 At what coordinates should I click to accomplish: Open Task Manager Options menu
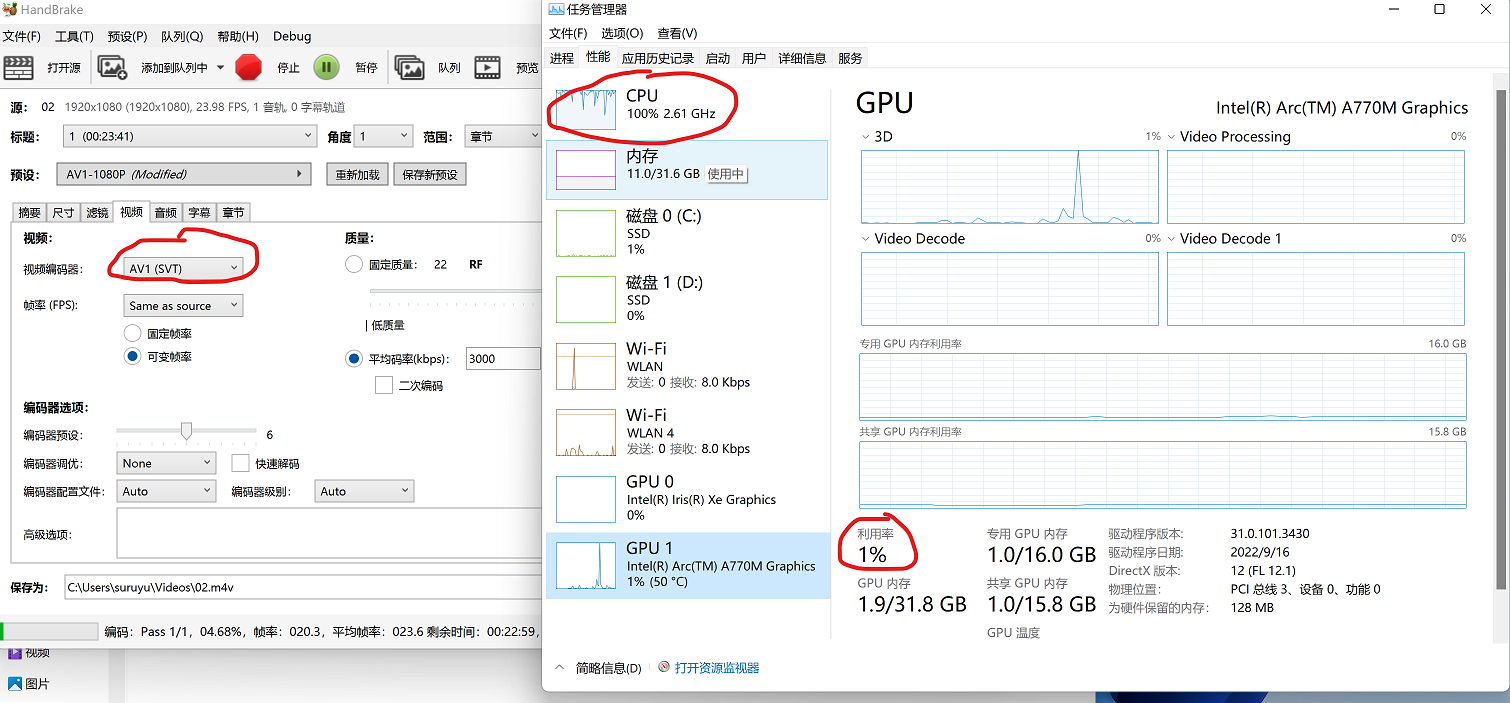tap(622, 33)
